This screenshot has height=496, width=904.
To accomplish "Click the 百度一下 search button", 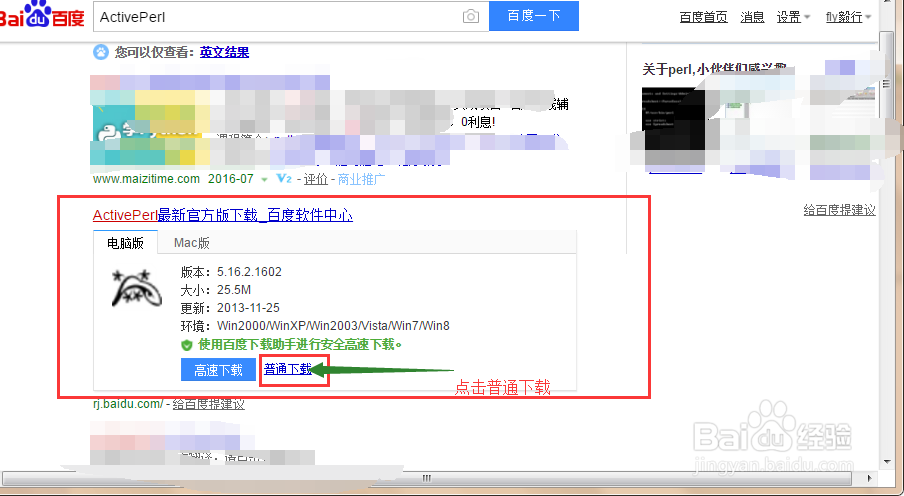I will coord(534,16).
